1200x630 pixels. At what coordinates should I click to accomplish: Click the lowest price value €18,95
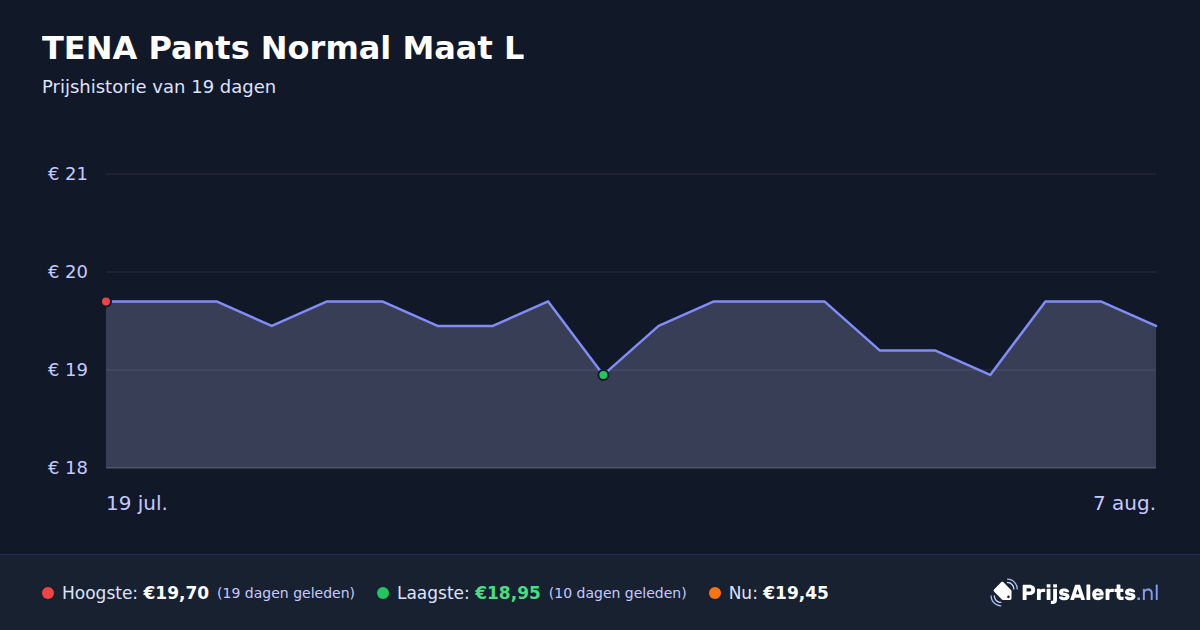507,593
